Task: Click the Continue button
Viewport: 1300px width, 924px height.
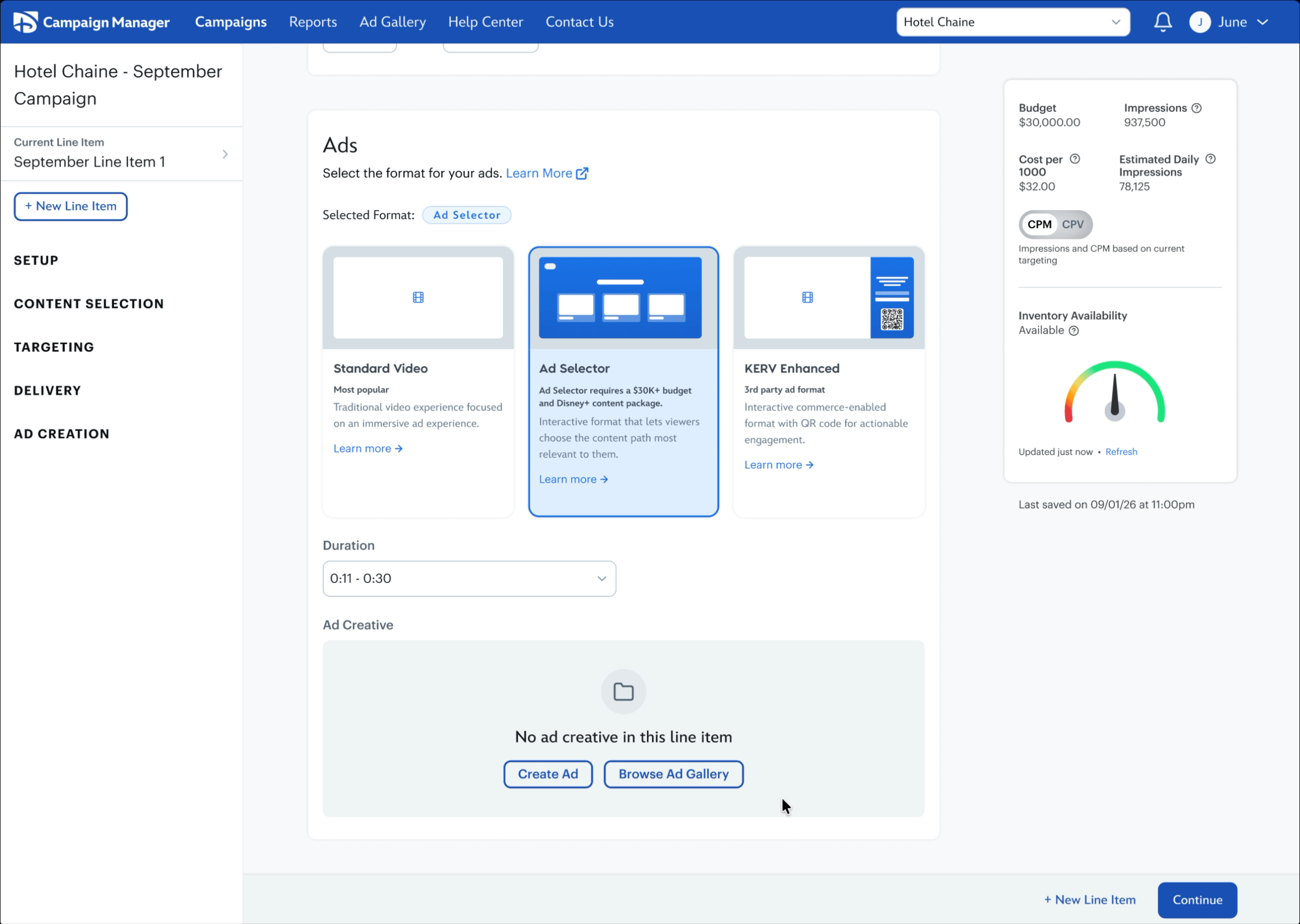Action: [1197, 900]
